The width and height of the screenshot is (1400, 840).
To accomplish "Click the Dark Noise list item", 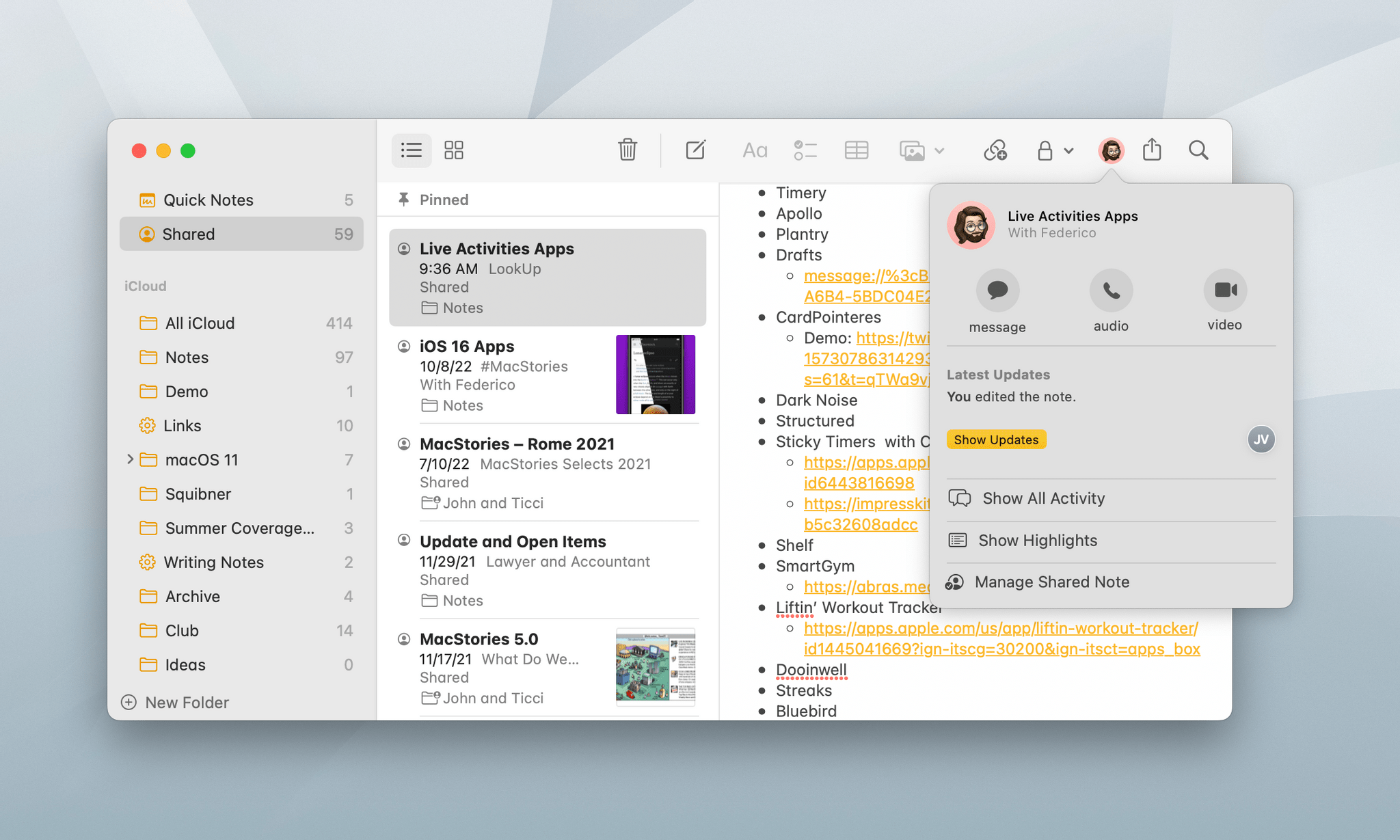I will tap(816, 400).
